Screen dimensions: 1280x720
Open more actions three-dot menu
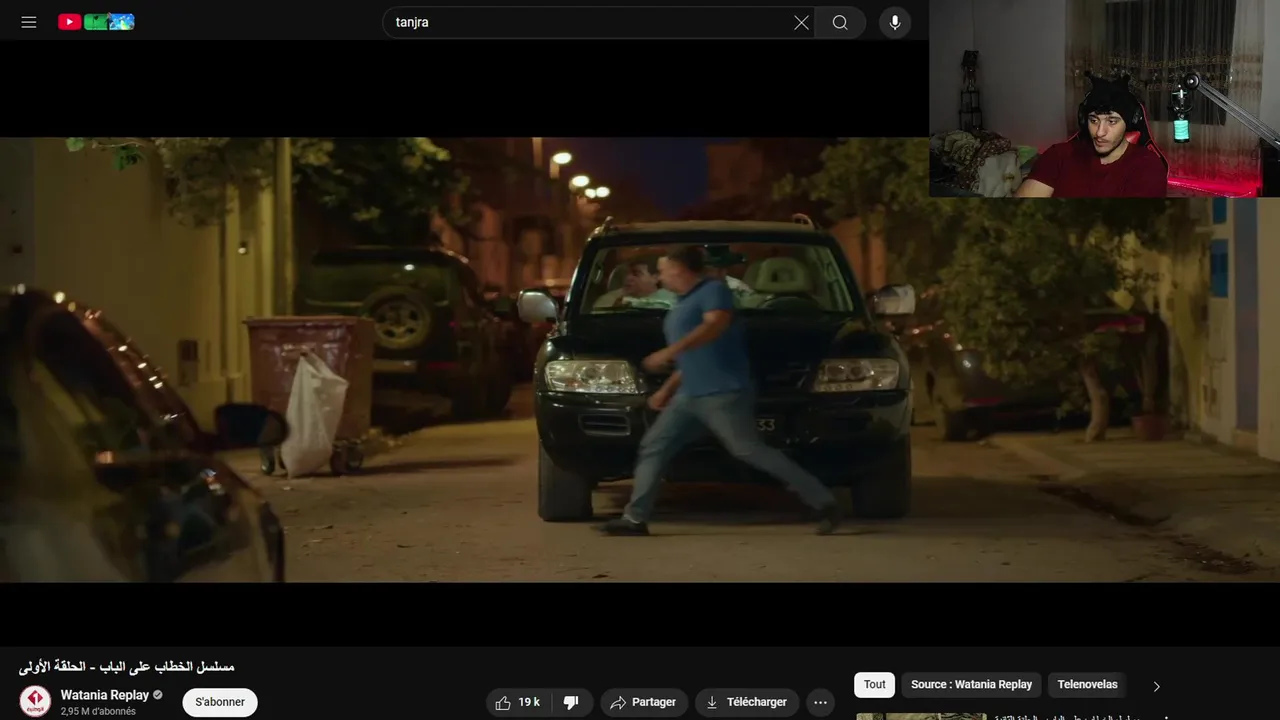820,702
